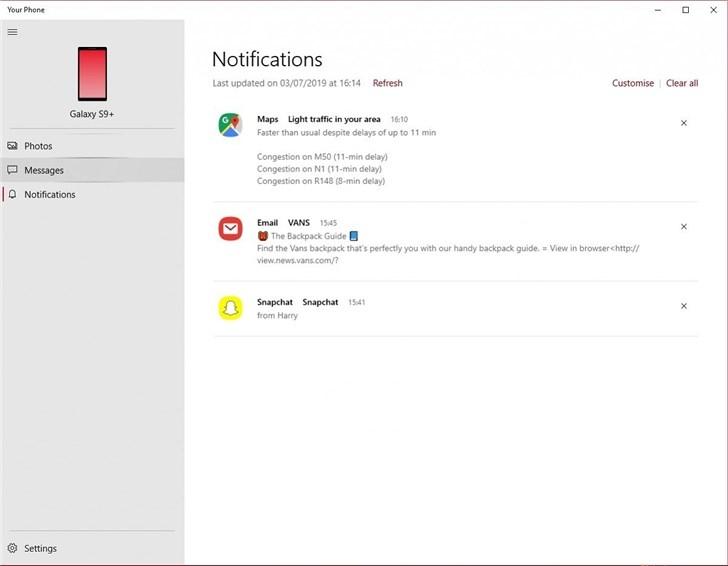Dismiss the Snapchat notification from Harry
Viewport: 728px width, 566px height.
click(x=683, y=306)
